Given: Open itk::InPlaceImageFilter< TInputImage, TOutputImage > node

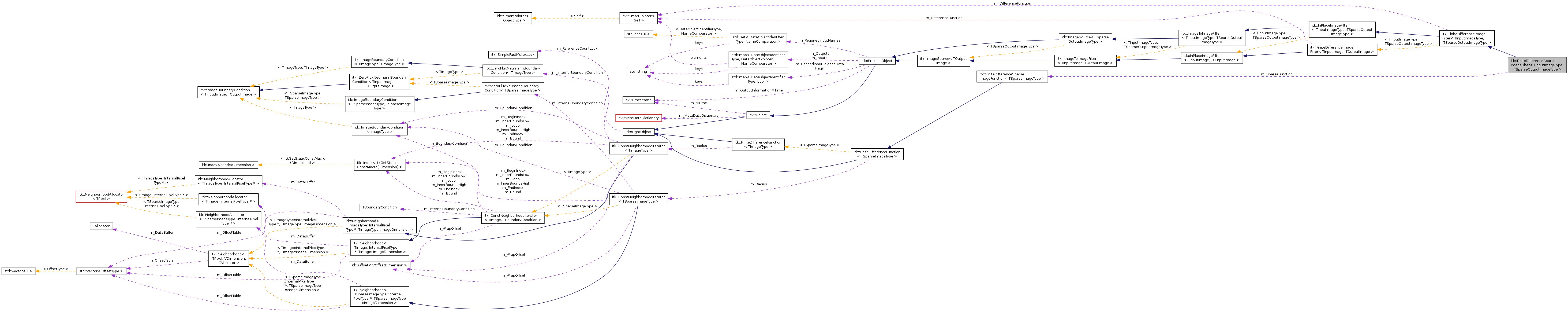Looking at the screenshot, I should tap(1212, 58).
